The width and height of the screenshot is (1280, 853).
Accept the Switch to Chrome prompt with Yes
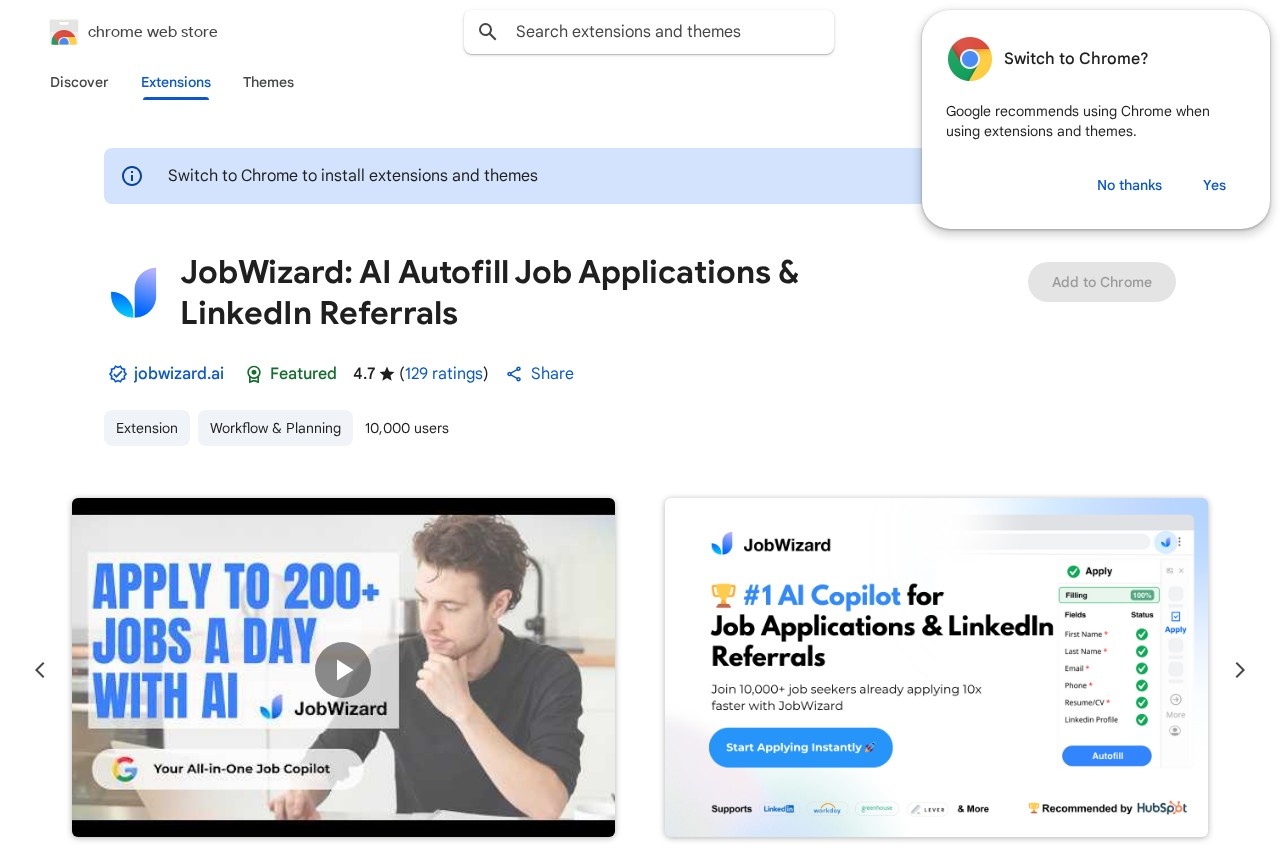(x=1214, y=185)
